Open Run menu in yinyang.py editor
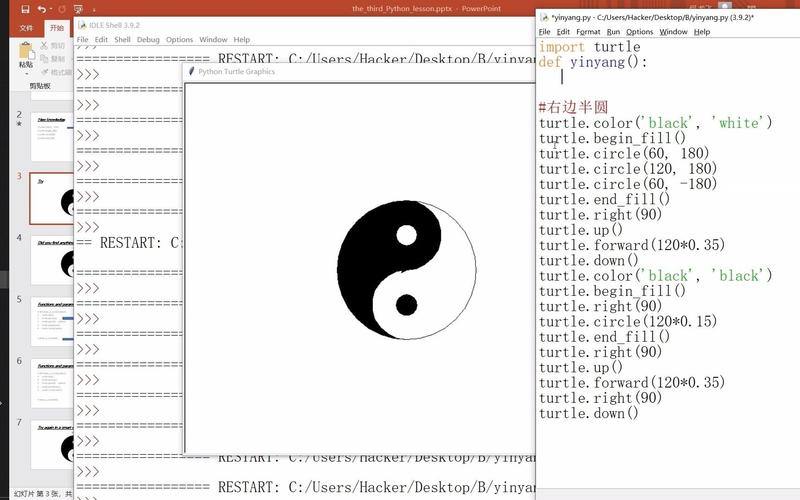 (x=613, y=32)
